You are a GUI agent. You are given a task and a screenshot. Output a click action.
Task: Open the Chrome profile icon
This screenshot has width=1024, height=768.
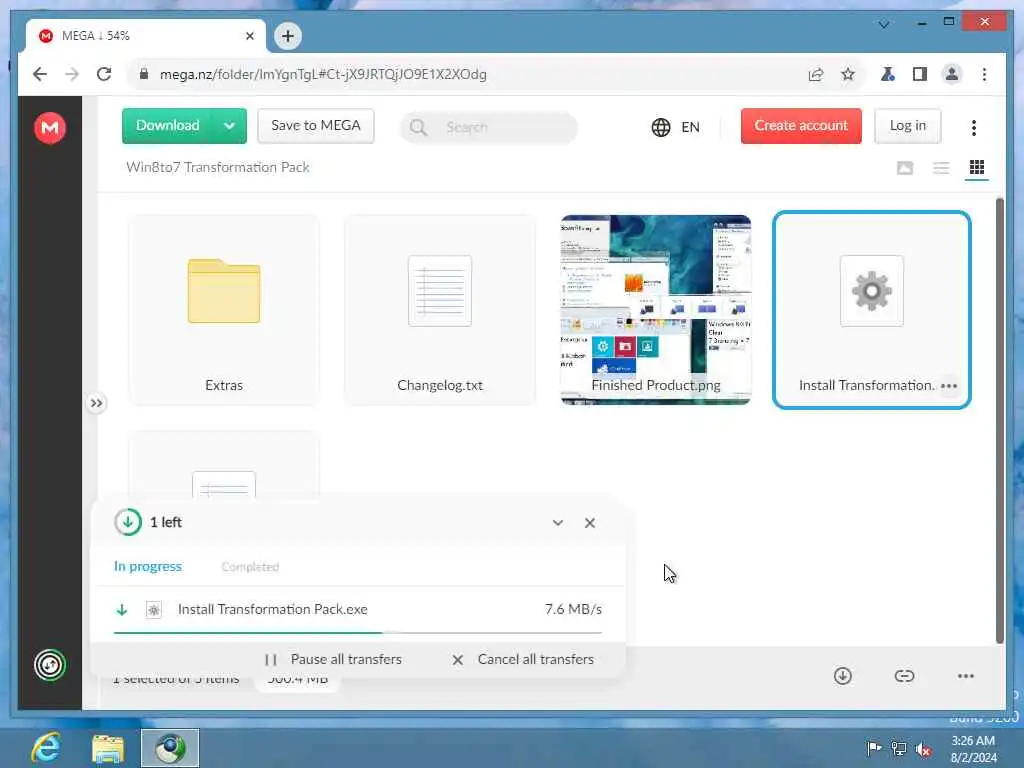(952, 74)
